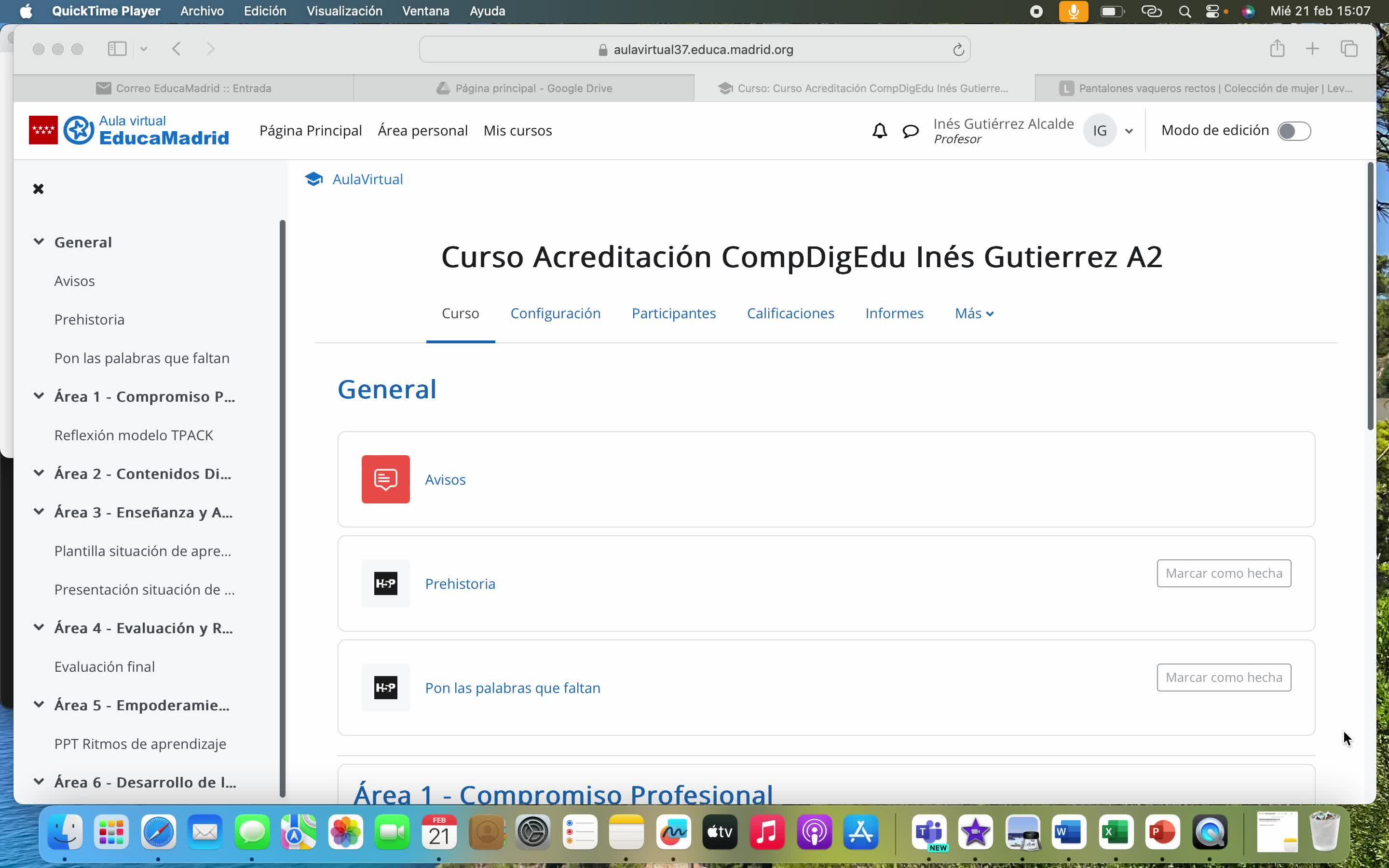The image size is (1389, 868).
Task: Click the EducaMadrid logo
Action: [x=129, y=130]
